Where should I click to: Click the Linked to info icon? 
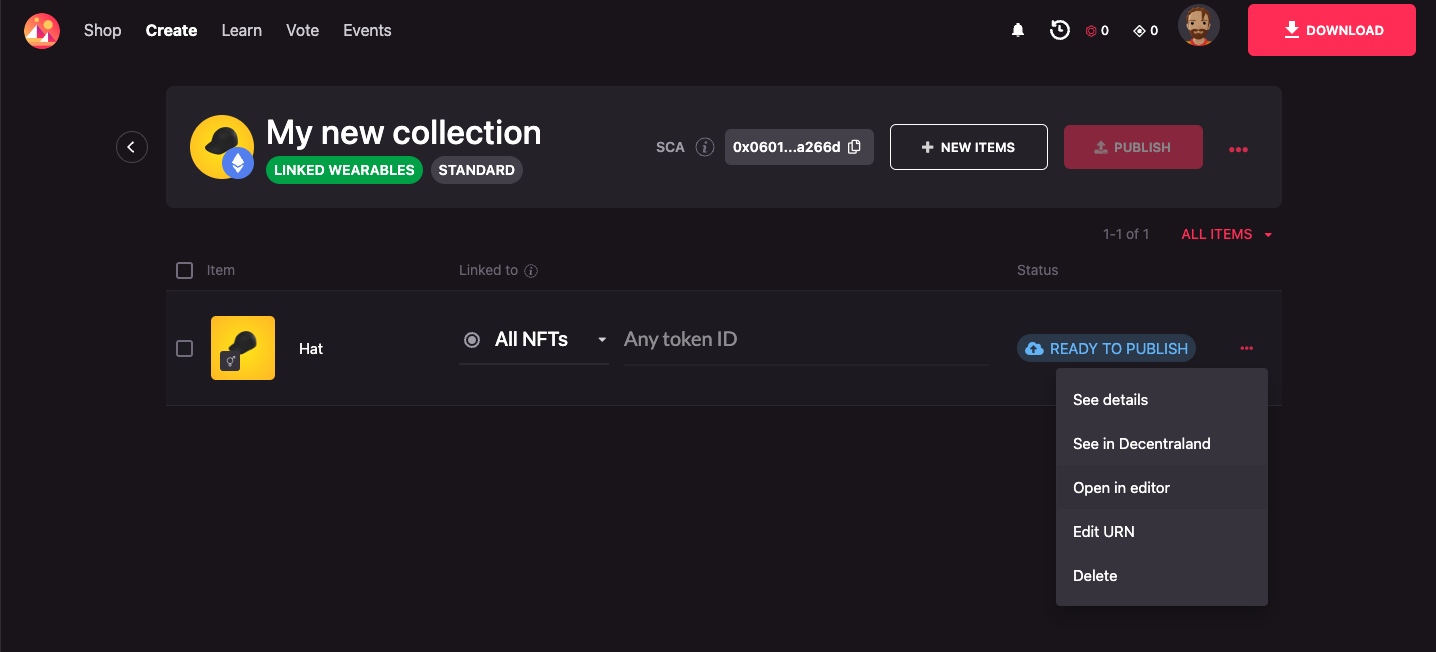click(x=532, y=271)
